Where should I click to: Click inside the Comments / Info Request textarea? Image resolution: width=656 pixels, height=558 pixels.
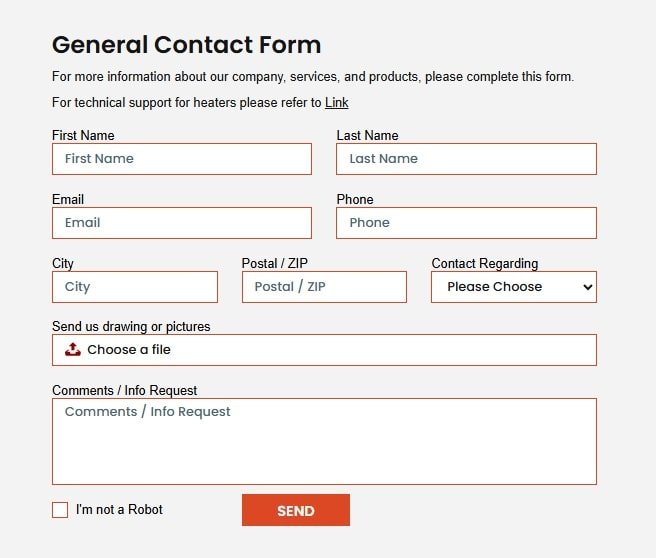tap(324, 441)
